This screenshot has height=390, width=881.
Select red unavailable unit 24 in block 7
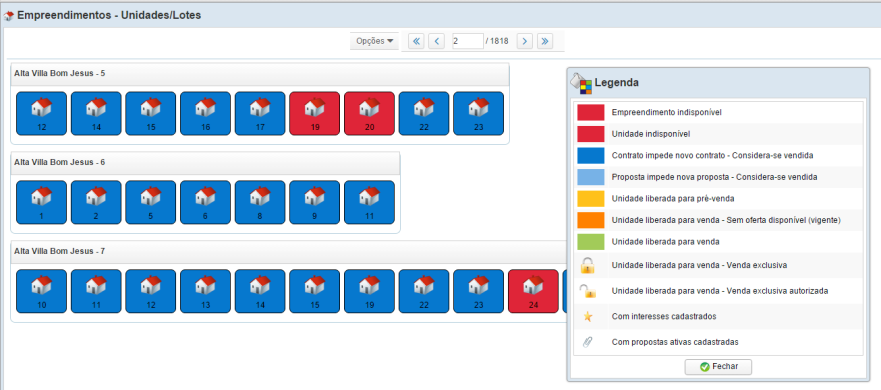click(533, 291)
